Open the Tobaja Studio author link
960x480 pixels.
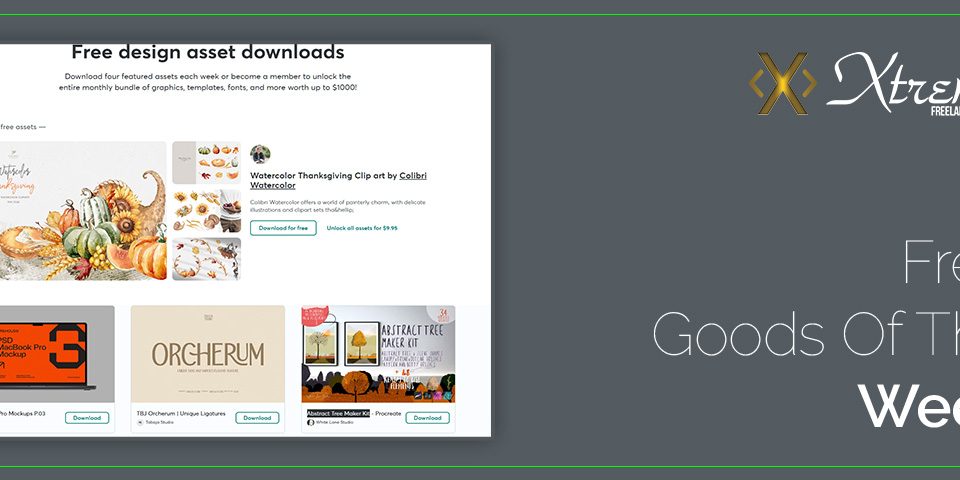pos(159,422)
